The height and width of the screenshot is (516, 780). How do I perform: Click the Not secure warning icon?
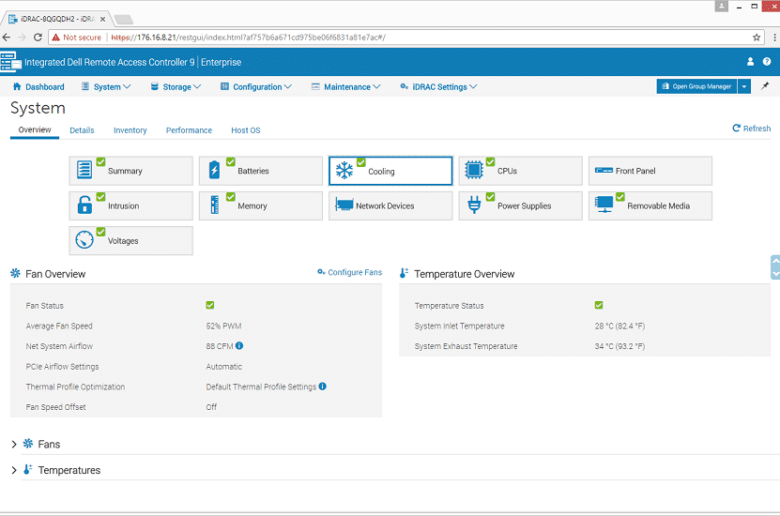coord(56,37)
